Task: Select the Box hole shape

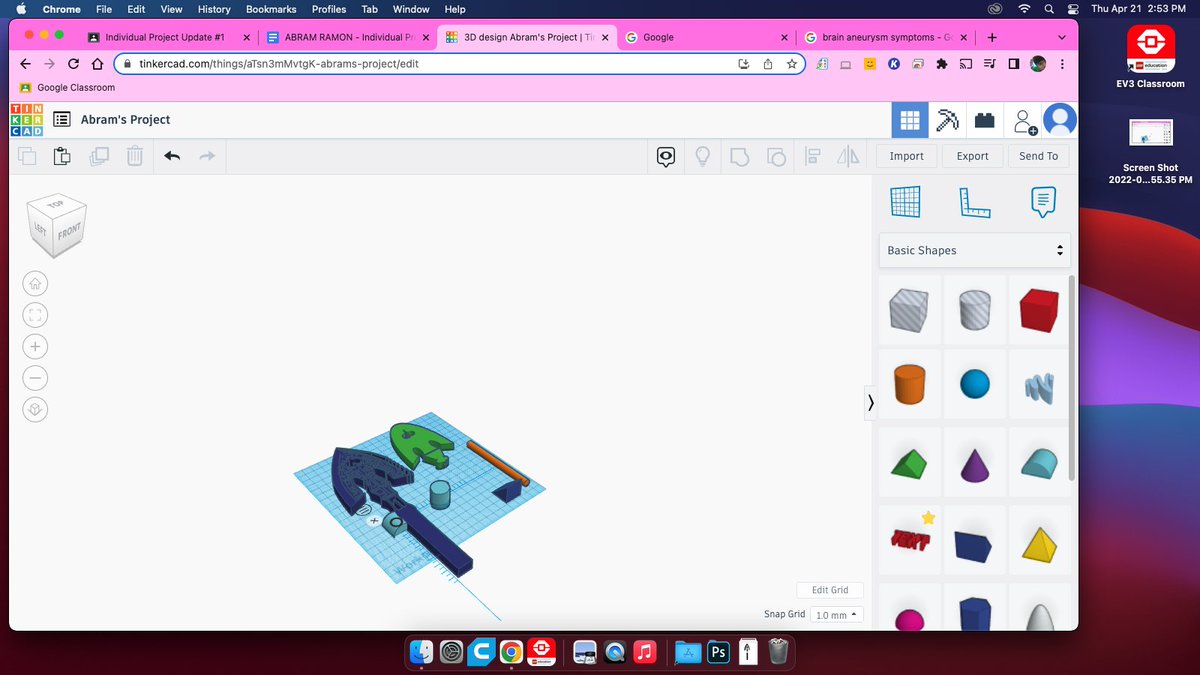Action: [x=909, y=311]
